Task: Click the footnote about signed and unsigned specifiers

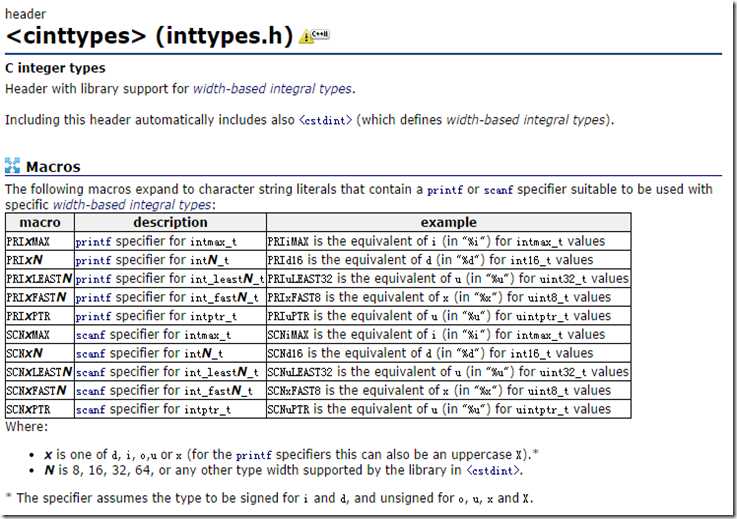Action: click(269, 498)
